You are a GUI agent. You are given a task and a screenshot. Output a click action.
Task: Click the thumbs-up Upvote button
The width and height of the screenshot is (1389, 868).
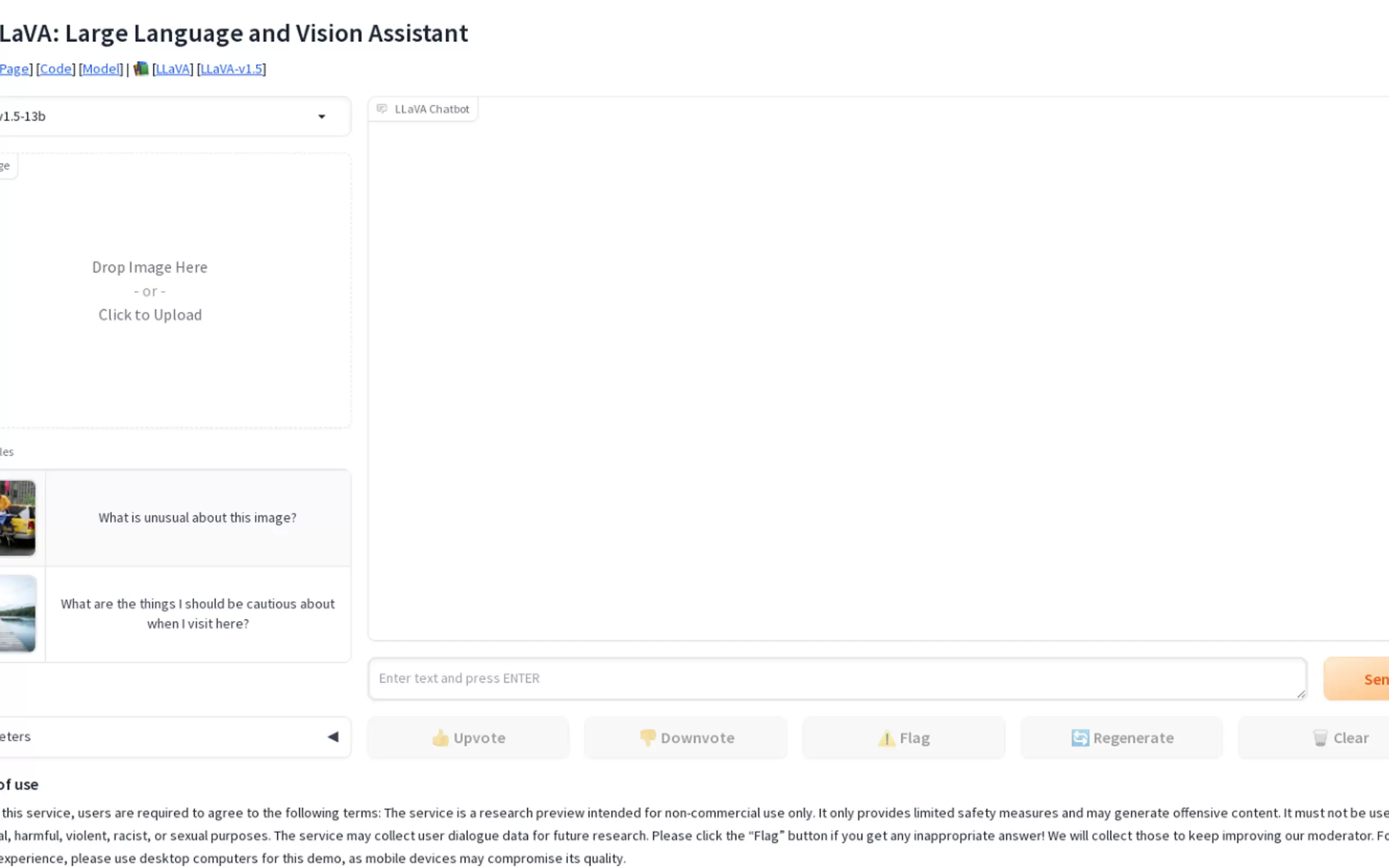(x=468, y=738)
